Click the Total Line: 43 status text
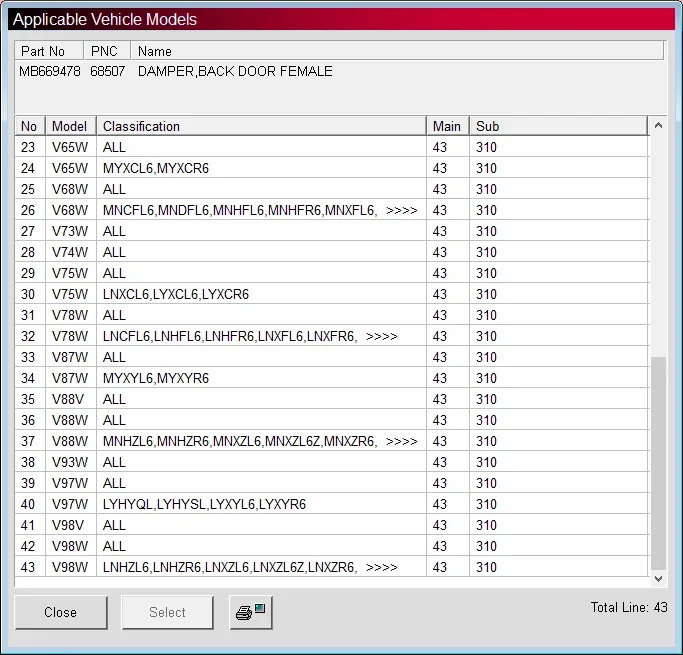This screenshot has height=655, width=683. tap(629, 607)
